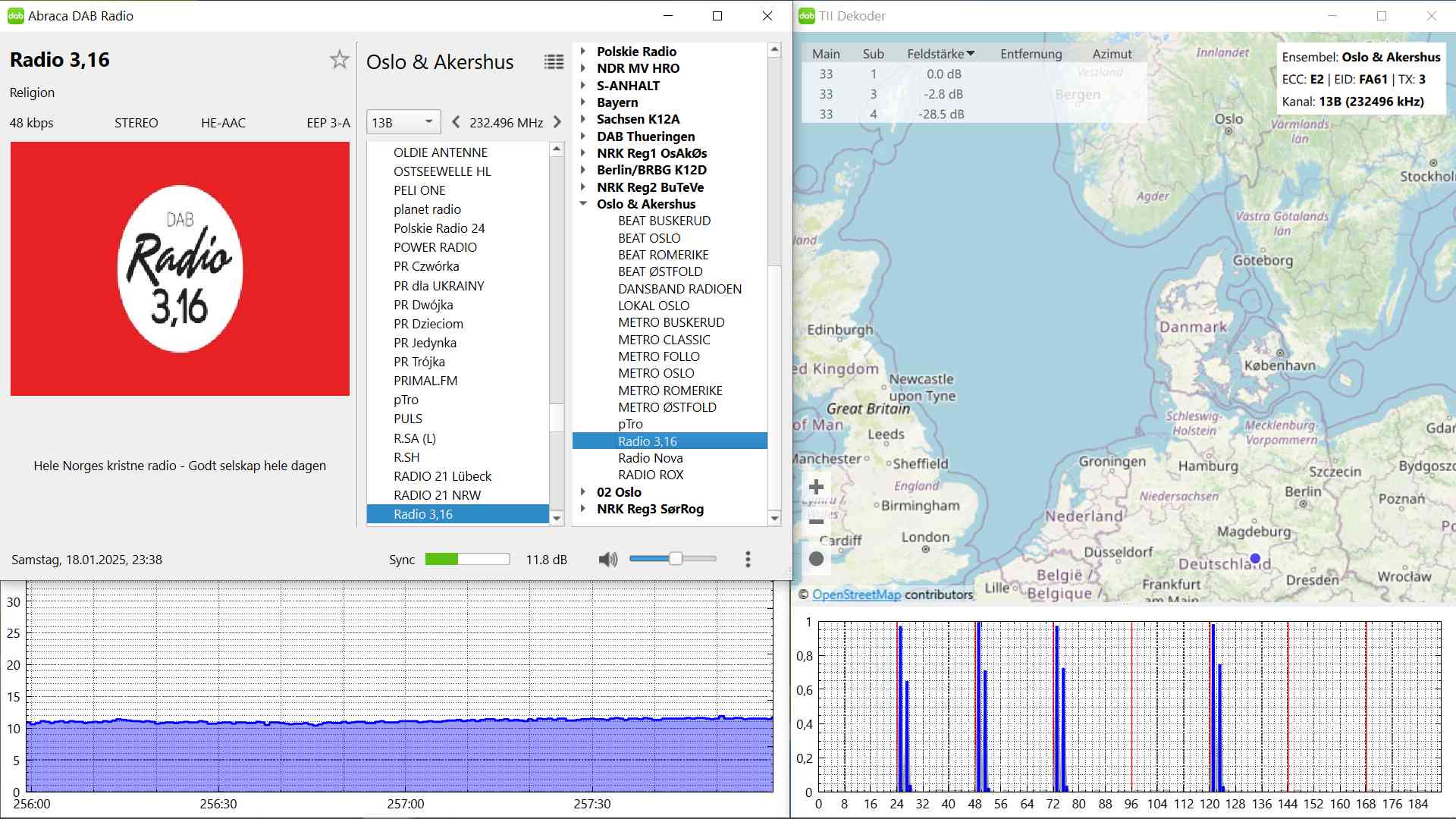Select Radio Nova in ensemble tree
The height and width of the screenshot is (819, 1456).
[650, 458]
